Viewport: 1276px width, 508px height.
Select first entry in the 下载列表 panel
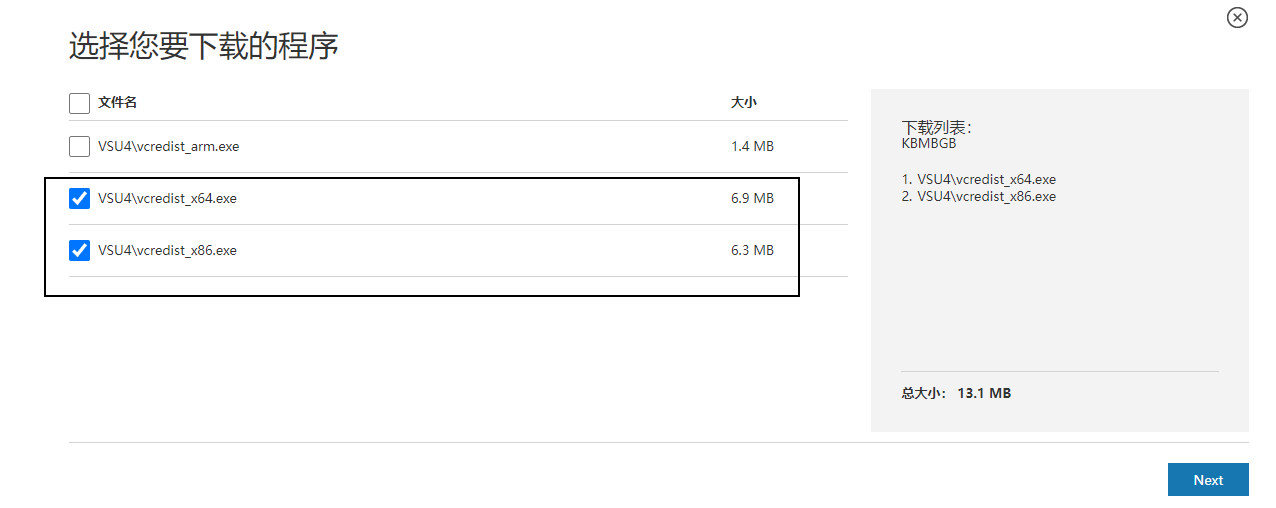(979, 180)
